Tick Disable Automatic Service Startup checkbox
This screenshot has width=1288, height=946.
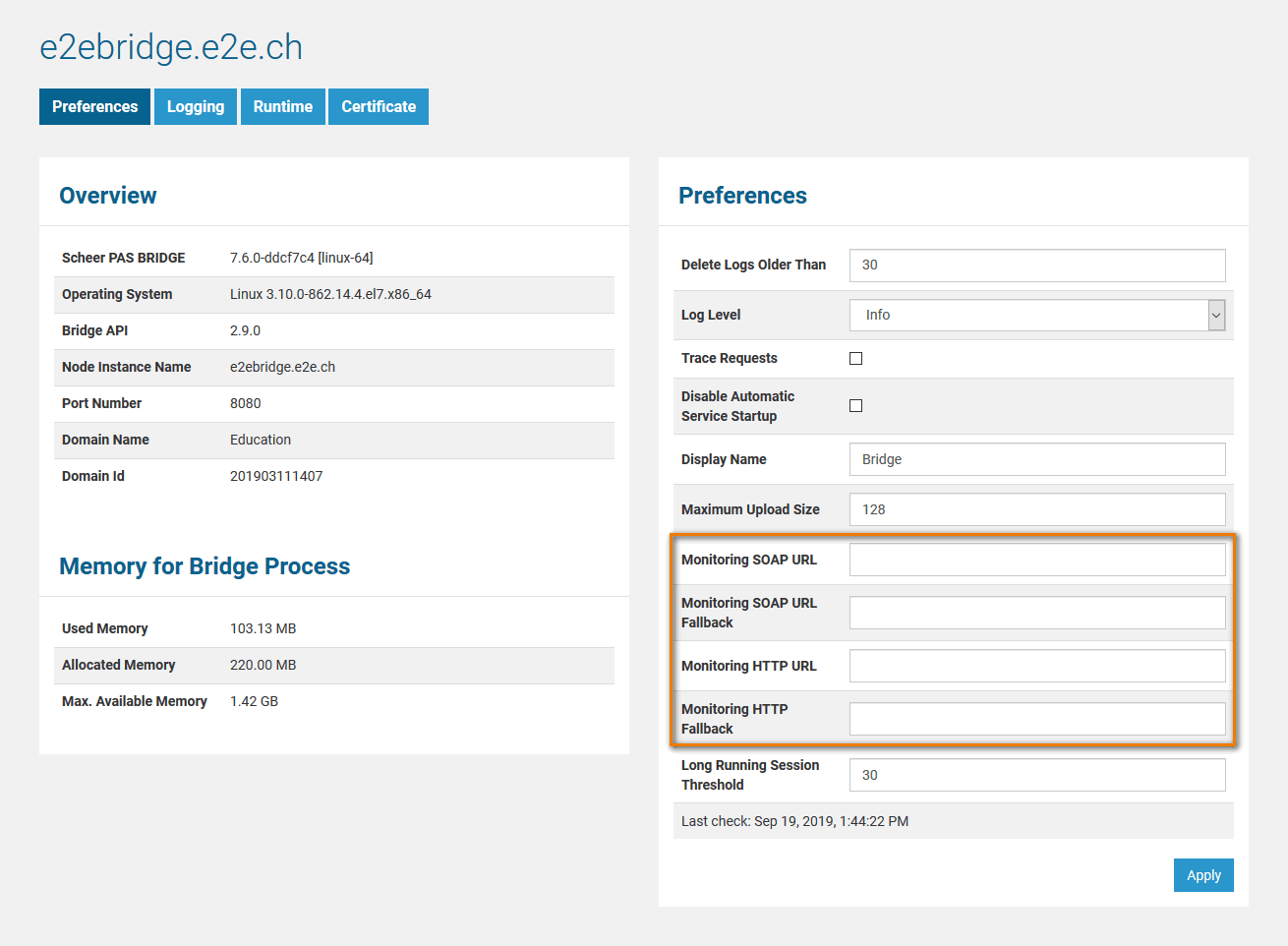855,406
